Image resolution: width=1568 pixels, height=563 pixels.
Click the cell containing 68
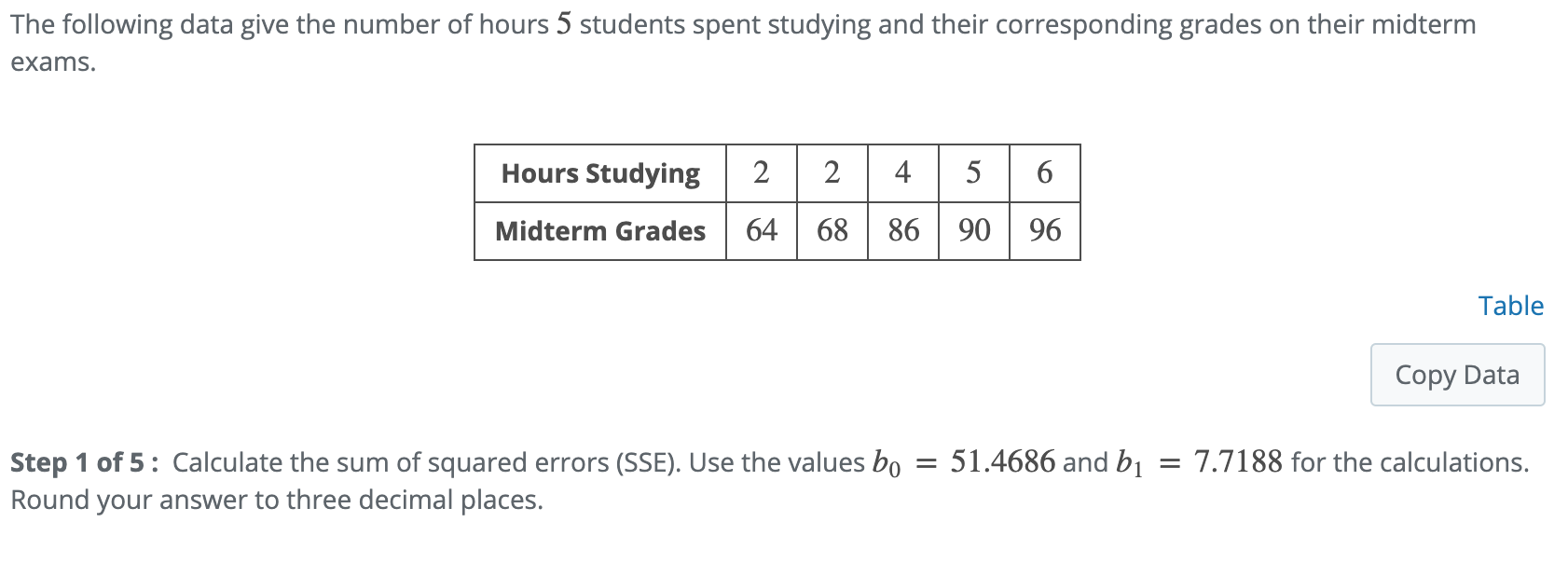[831, 230]
